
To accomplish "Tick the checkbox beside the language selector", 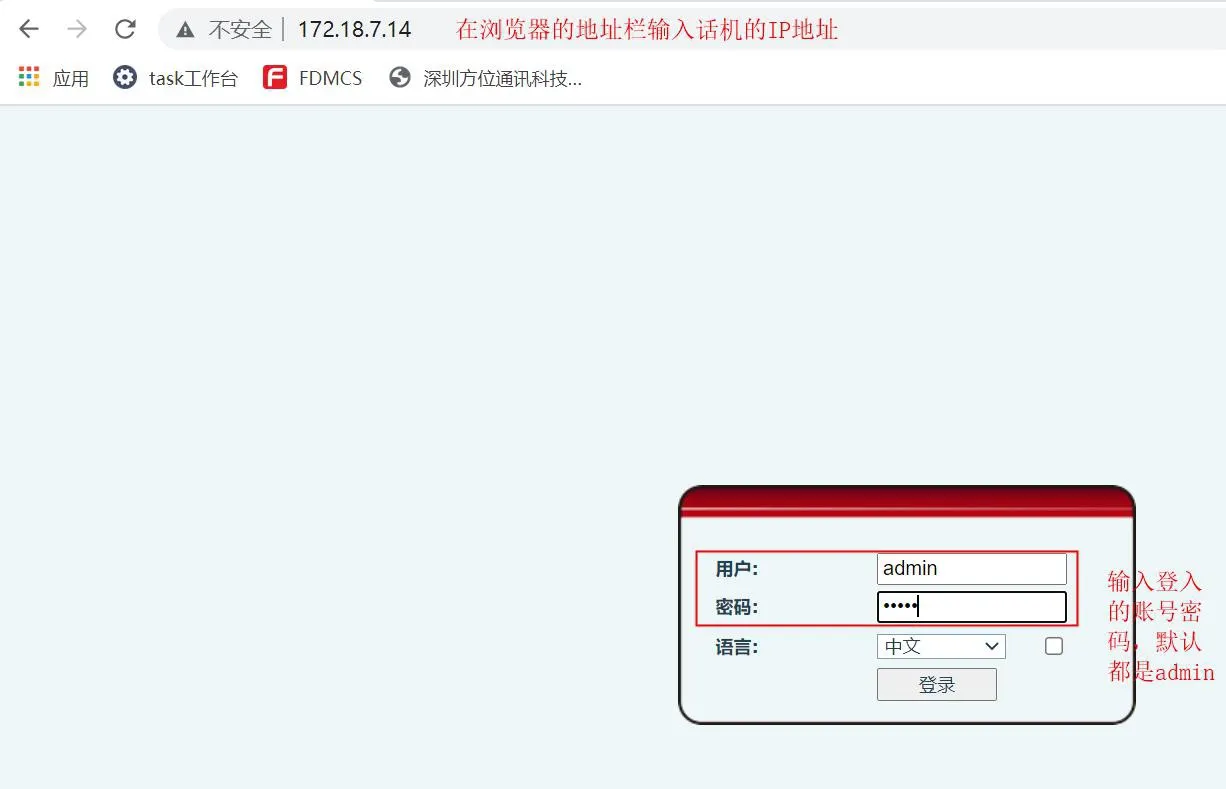I will (x=1053, y=646).
